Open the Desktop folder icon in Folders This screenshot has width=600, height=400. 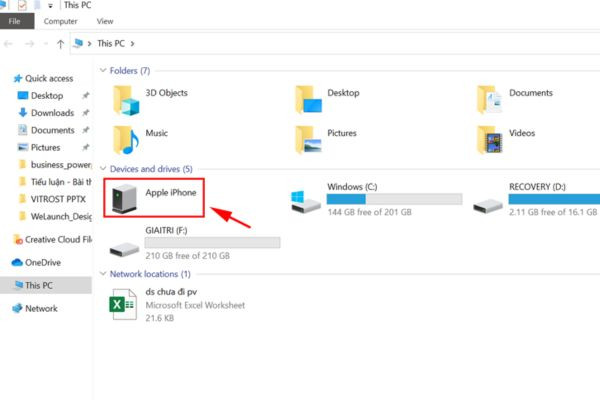click(308, 100)
